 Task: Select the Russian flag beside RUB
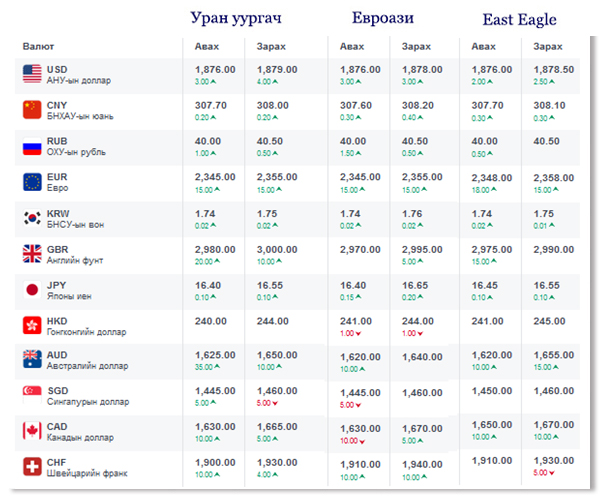31,146
